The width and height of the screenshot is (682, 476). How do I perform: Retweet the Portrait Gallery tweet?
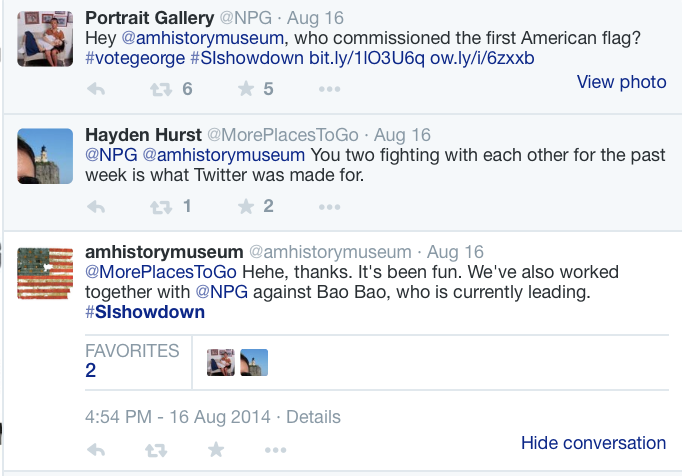[159, 89]
